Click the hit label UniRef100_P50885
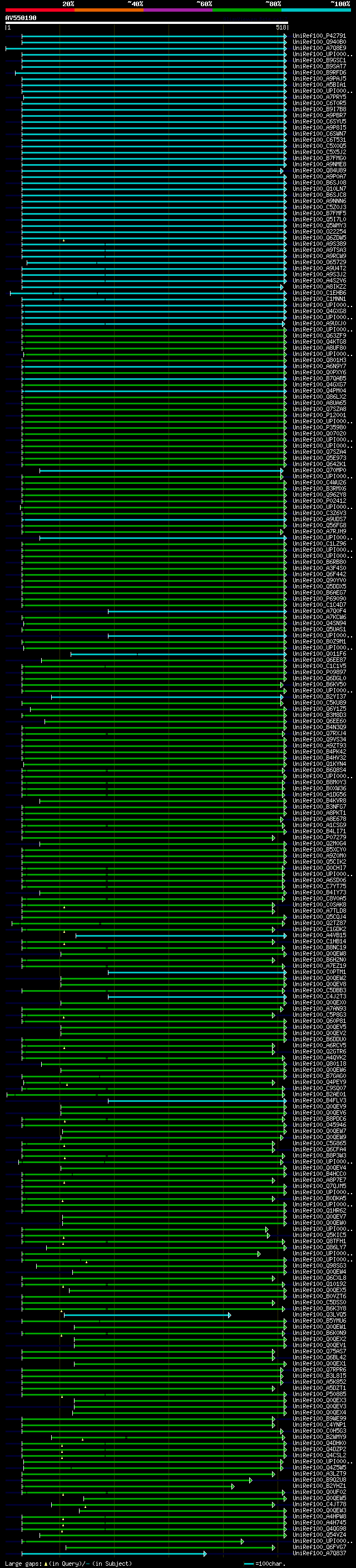 (319, 1394)
